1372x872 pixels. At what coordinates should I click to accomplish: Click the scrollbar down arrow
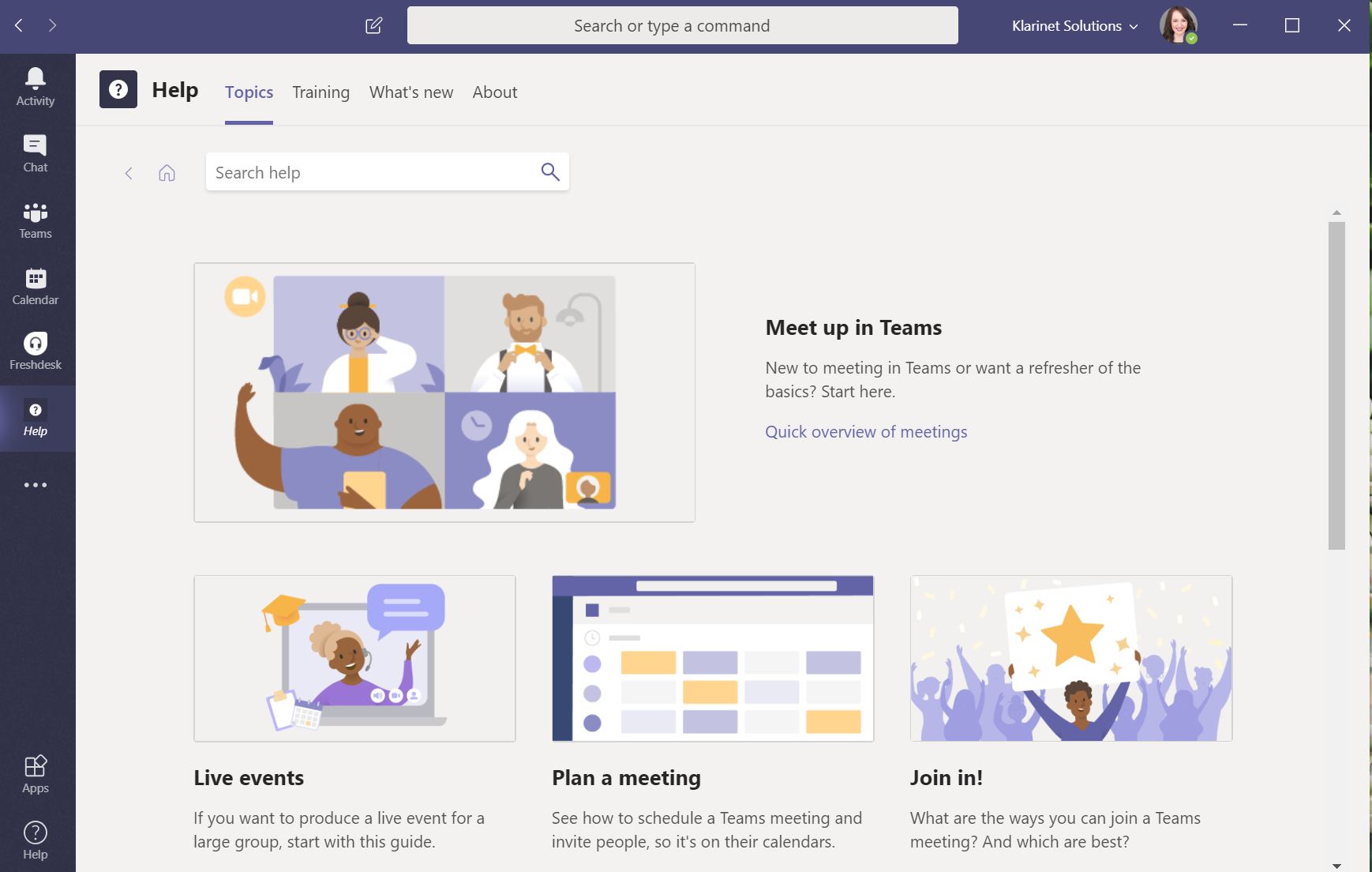(x=1336, y=866)
